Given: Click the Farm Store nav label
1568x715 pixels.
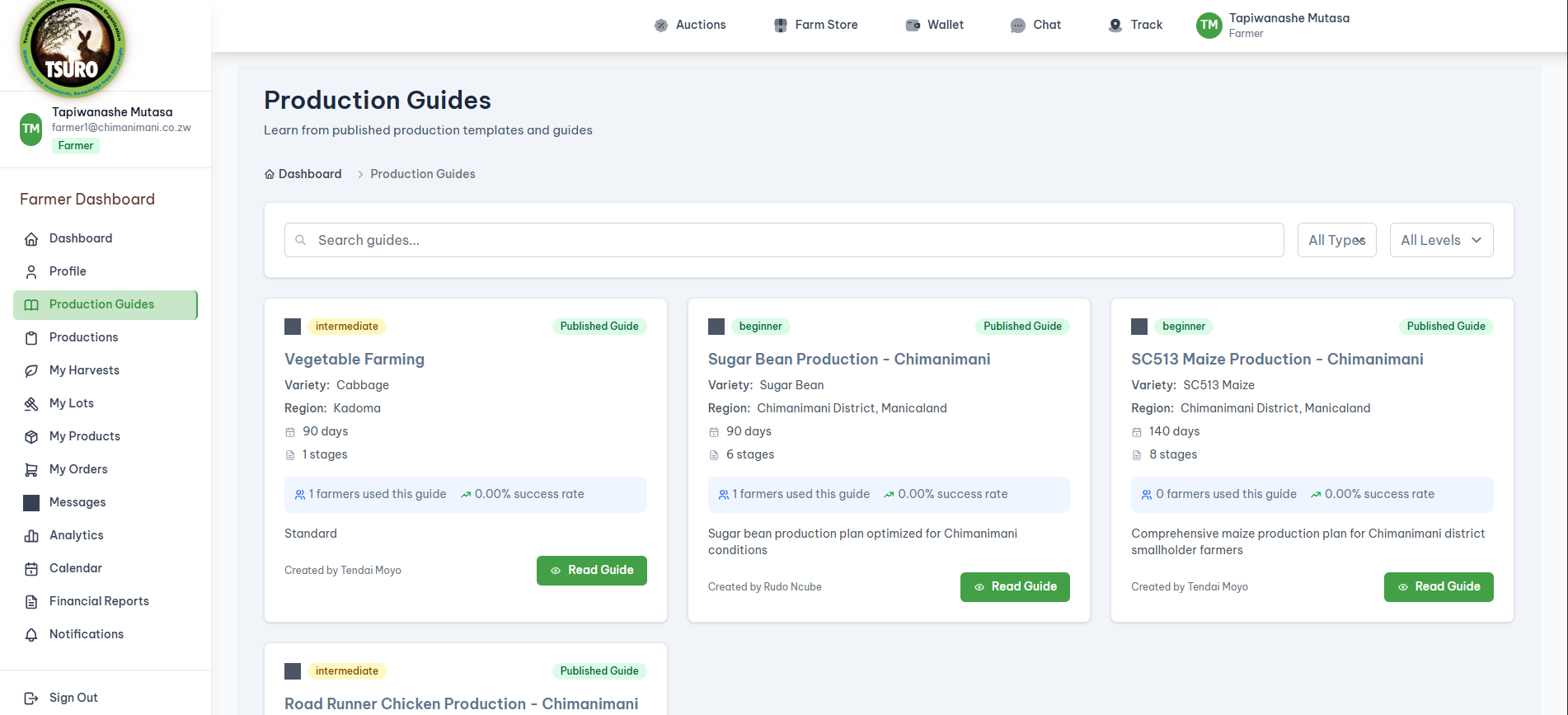Looking at the screenshot, I should pyautogui.click(x=826, y=25).
